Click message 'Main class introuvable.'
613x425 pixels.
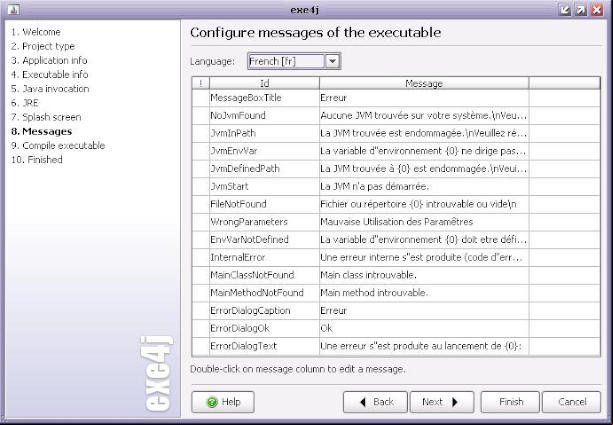424,275
